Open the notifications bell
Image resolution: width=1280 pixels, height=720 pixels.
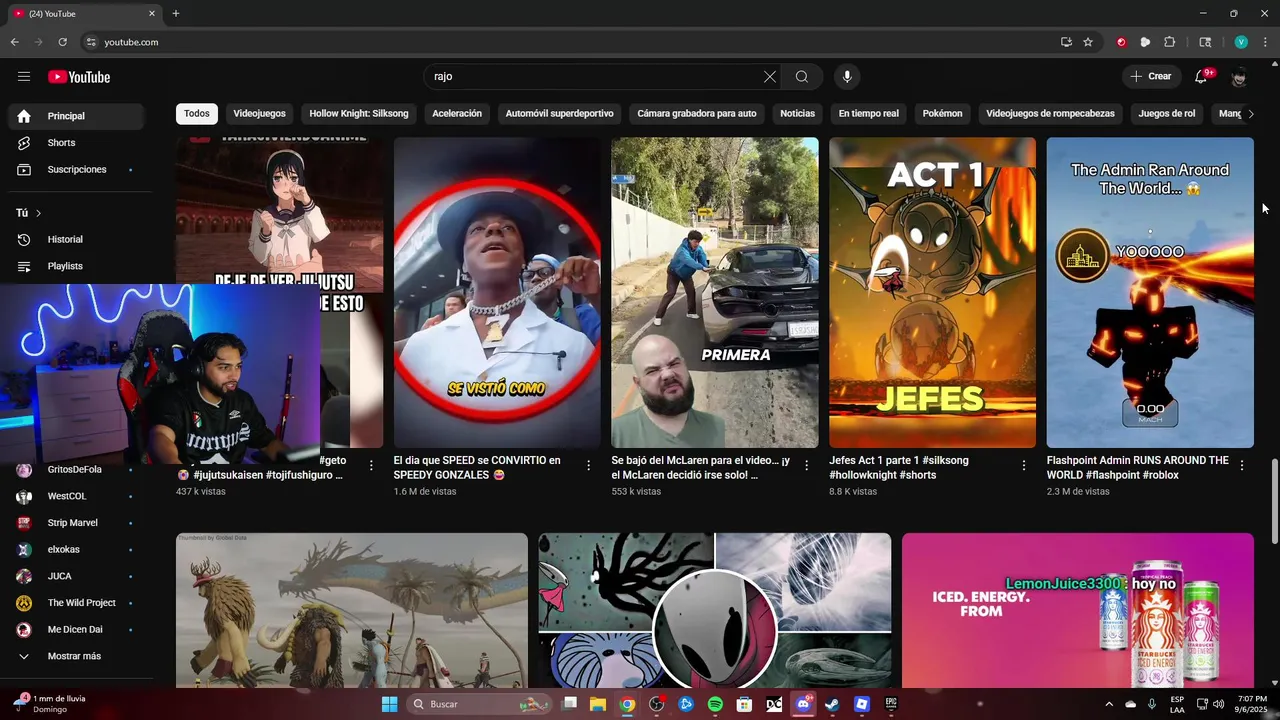coord(1202,77)
